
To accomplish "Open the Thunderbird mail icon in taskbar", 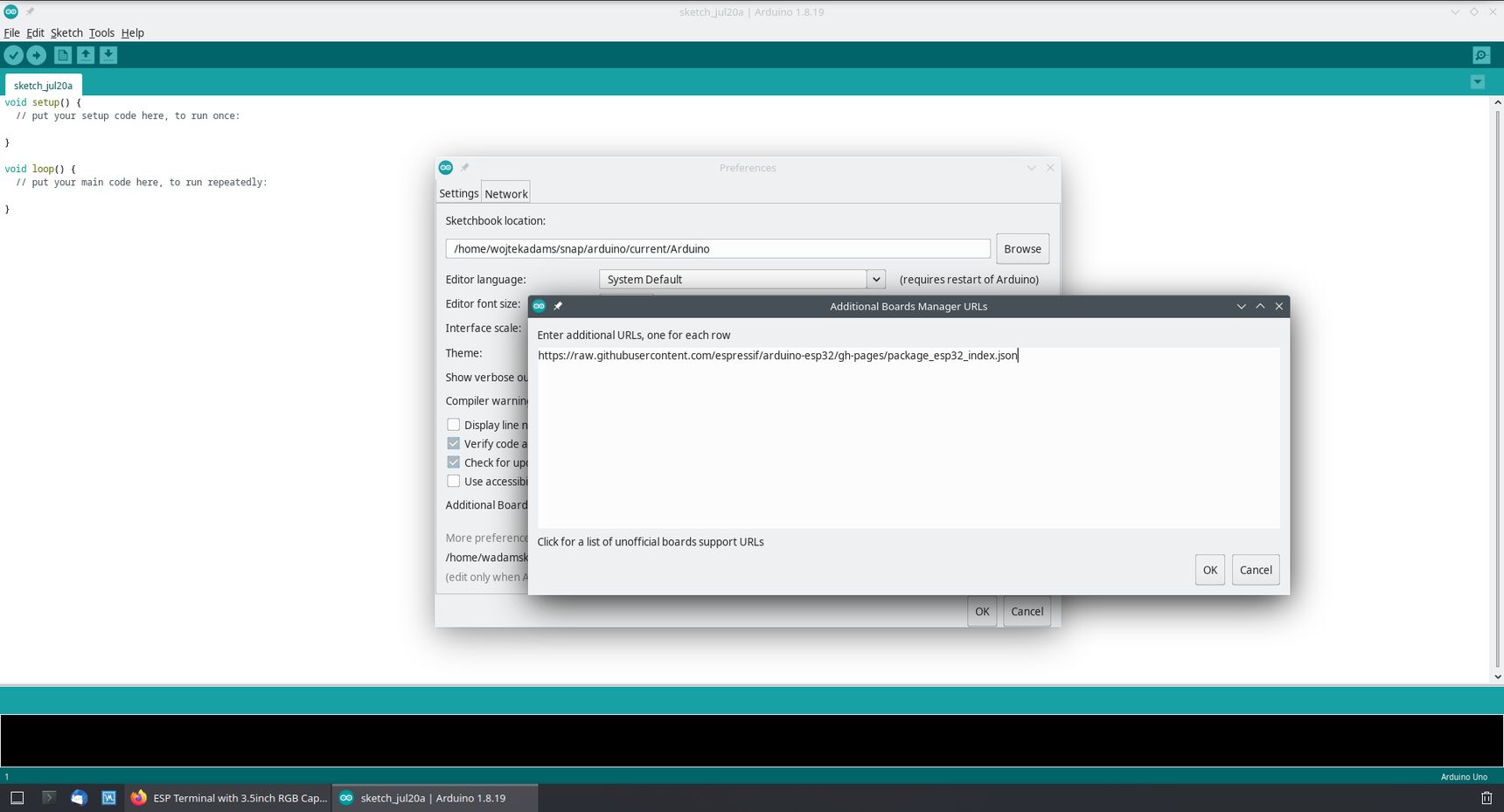I will [x=79, y=797].
